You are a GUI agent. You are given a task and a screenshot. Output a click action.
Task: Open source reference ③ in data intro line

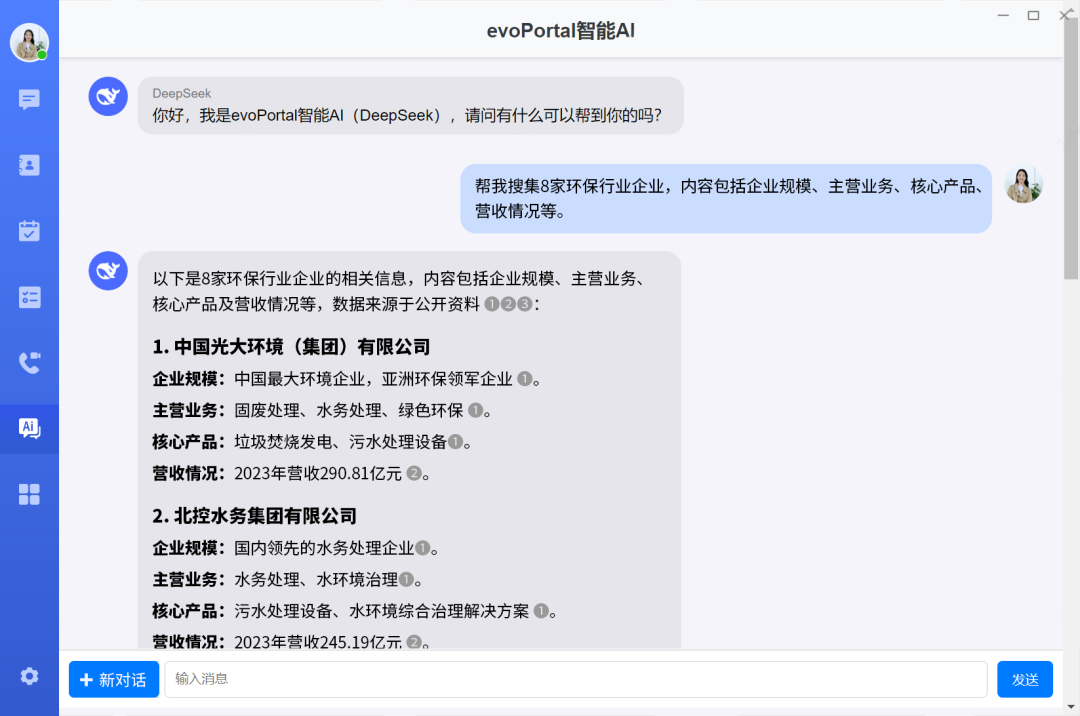click(x=525, y=303)
